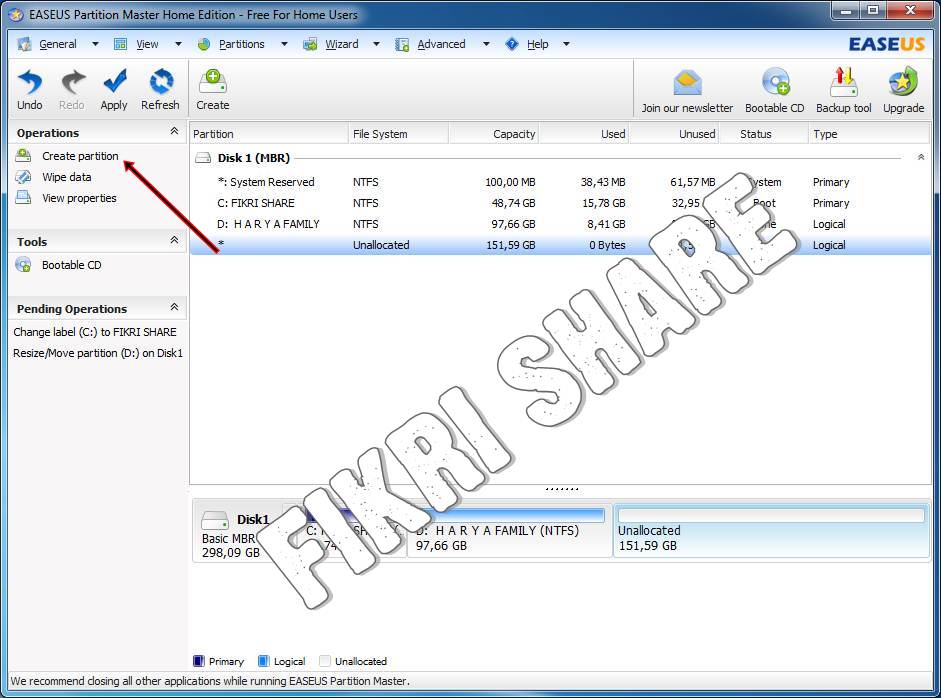The image size is (941, 698).
Task: Sort by the Capacity column header
Action: click(494, 134)
